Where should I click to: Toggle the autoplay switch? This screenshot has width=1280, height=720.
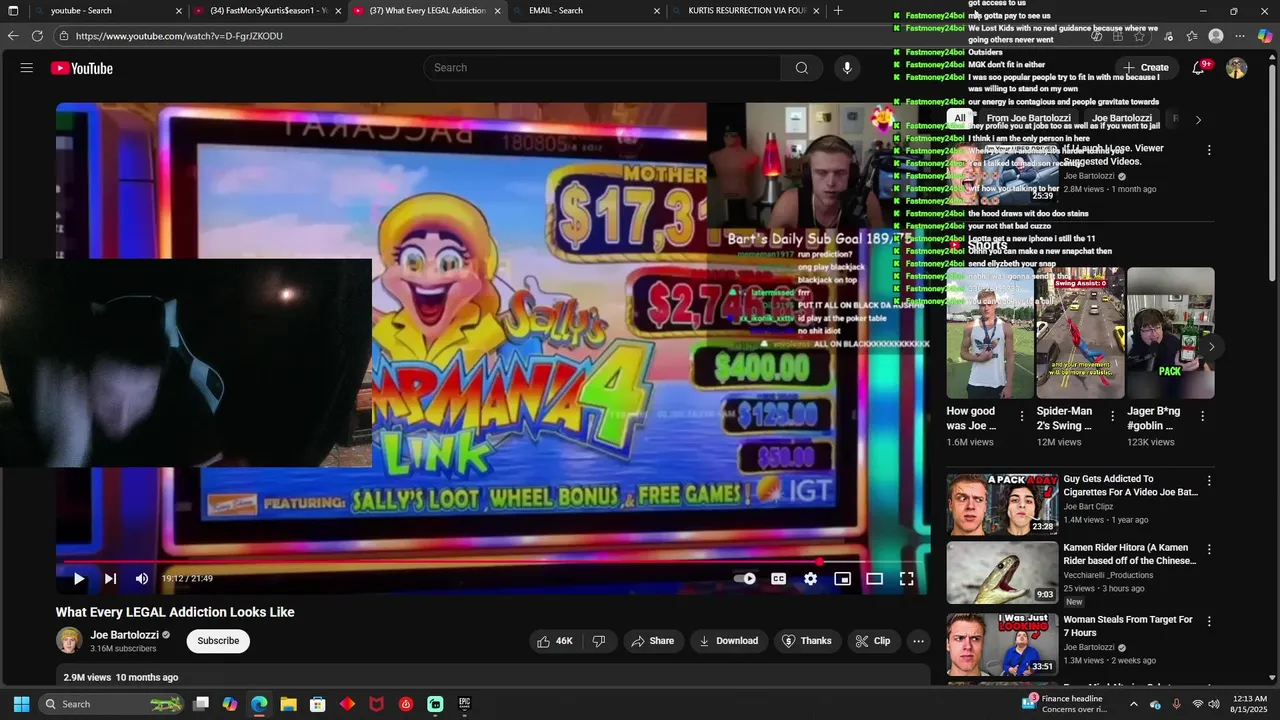coord(745,578)
